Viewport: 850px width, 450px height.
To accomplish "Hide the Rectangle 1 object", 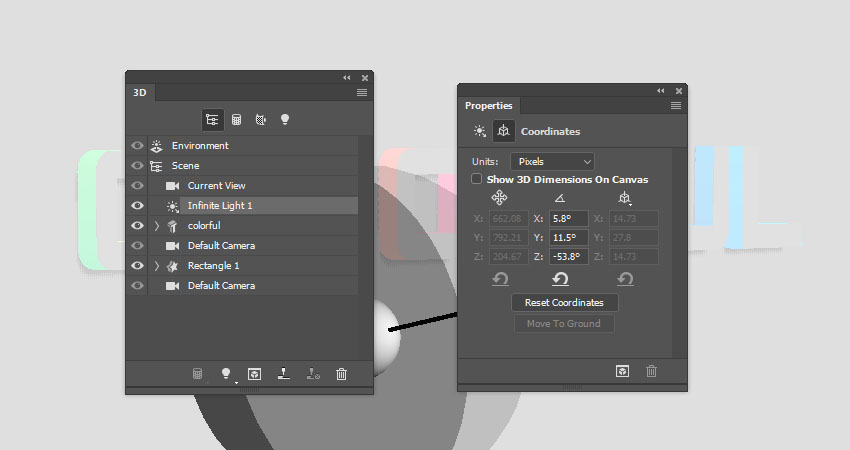I will 137,266.
